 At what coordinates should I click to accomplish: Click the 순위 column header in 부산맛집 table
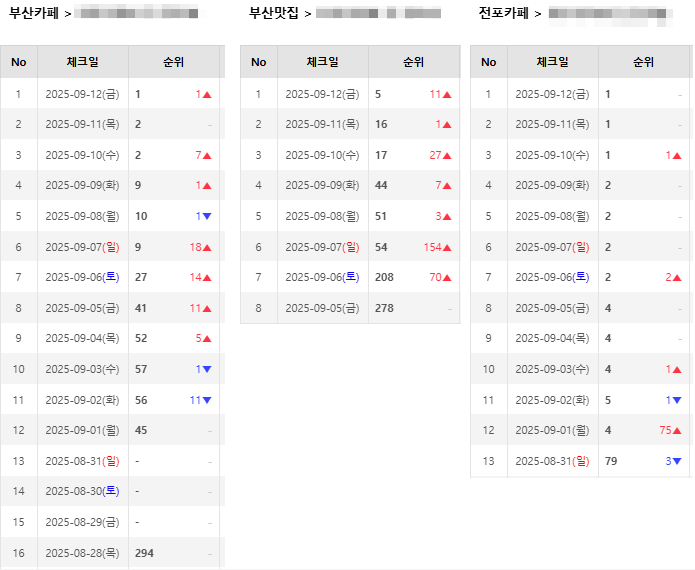coord(413,62)
